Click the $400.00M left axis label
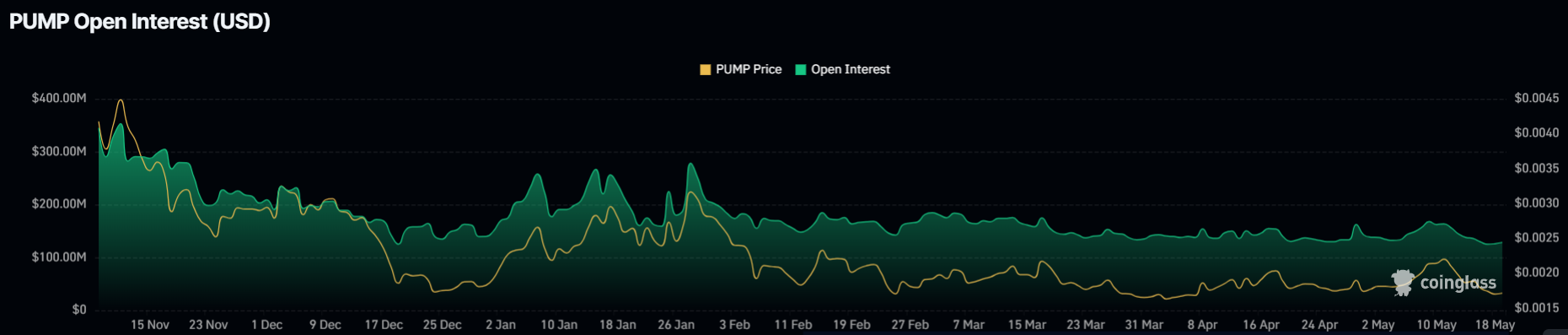Viewport: 1568px width, 335px height. point(59,98)
